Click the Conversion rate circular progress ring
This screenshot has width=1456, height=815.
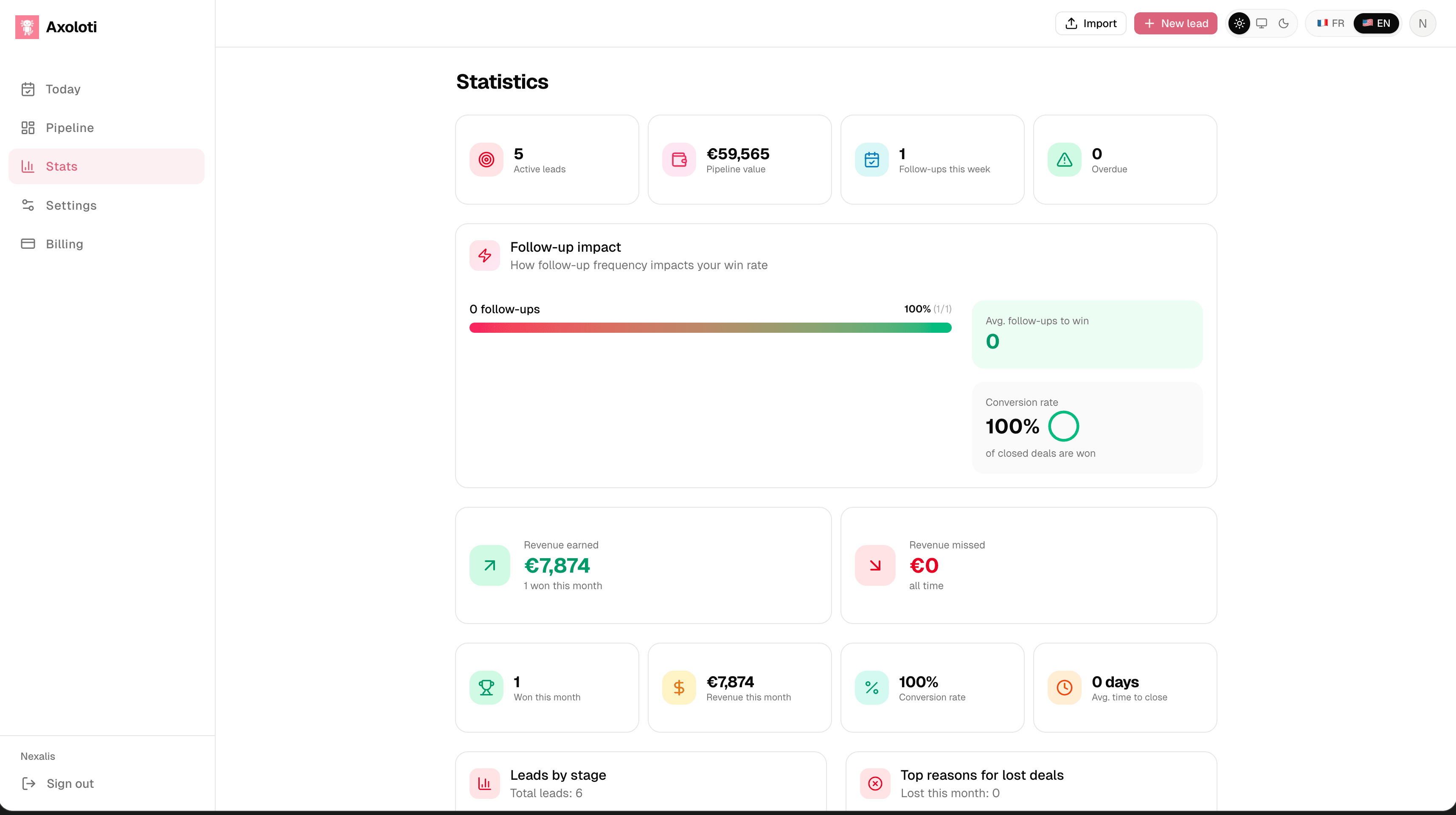point(1063,426)
